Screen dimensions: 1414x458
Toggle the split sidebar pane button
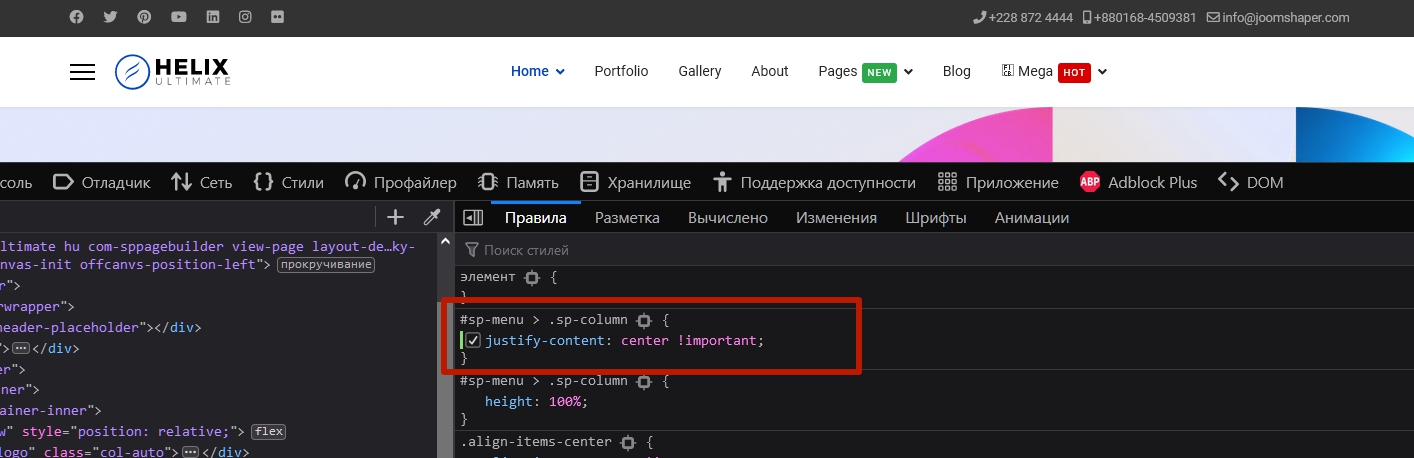[474, 218]
